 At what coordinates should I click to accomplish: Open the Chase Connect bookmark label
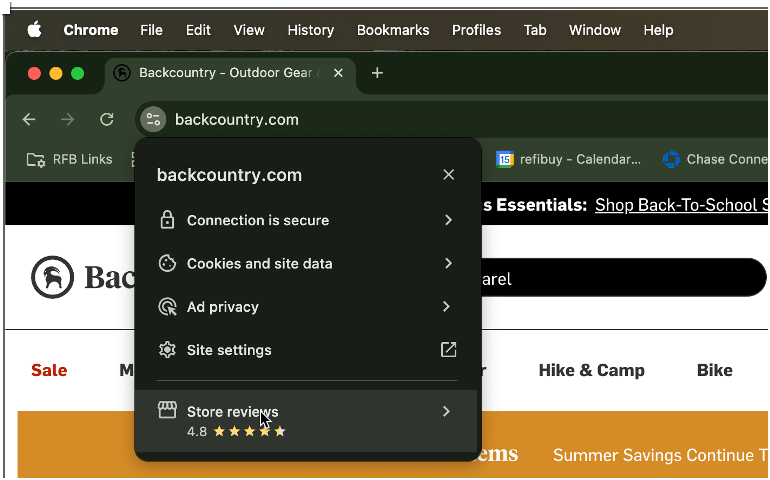click(727, 159)
